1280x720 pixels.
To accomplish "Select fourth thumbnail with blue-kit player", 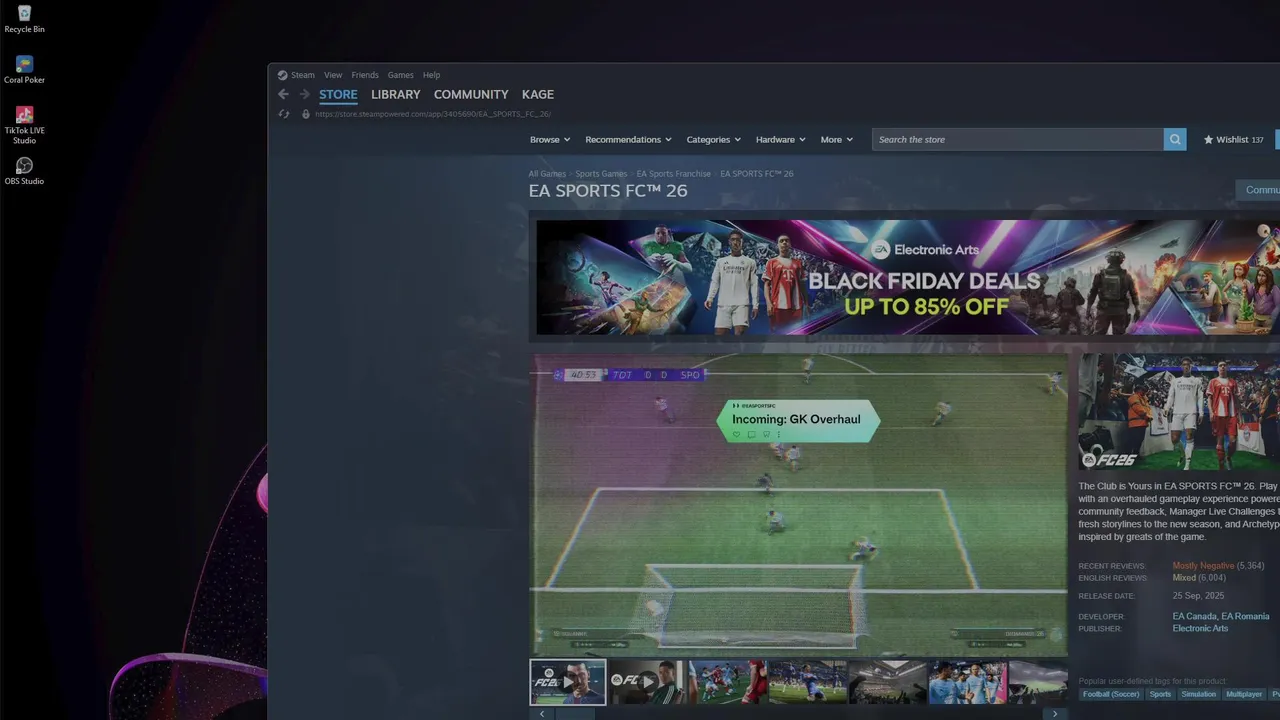I will point(807,682).
